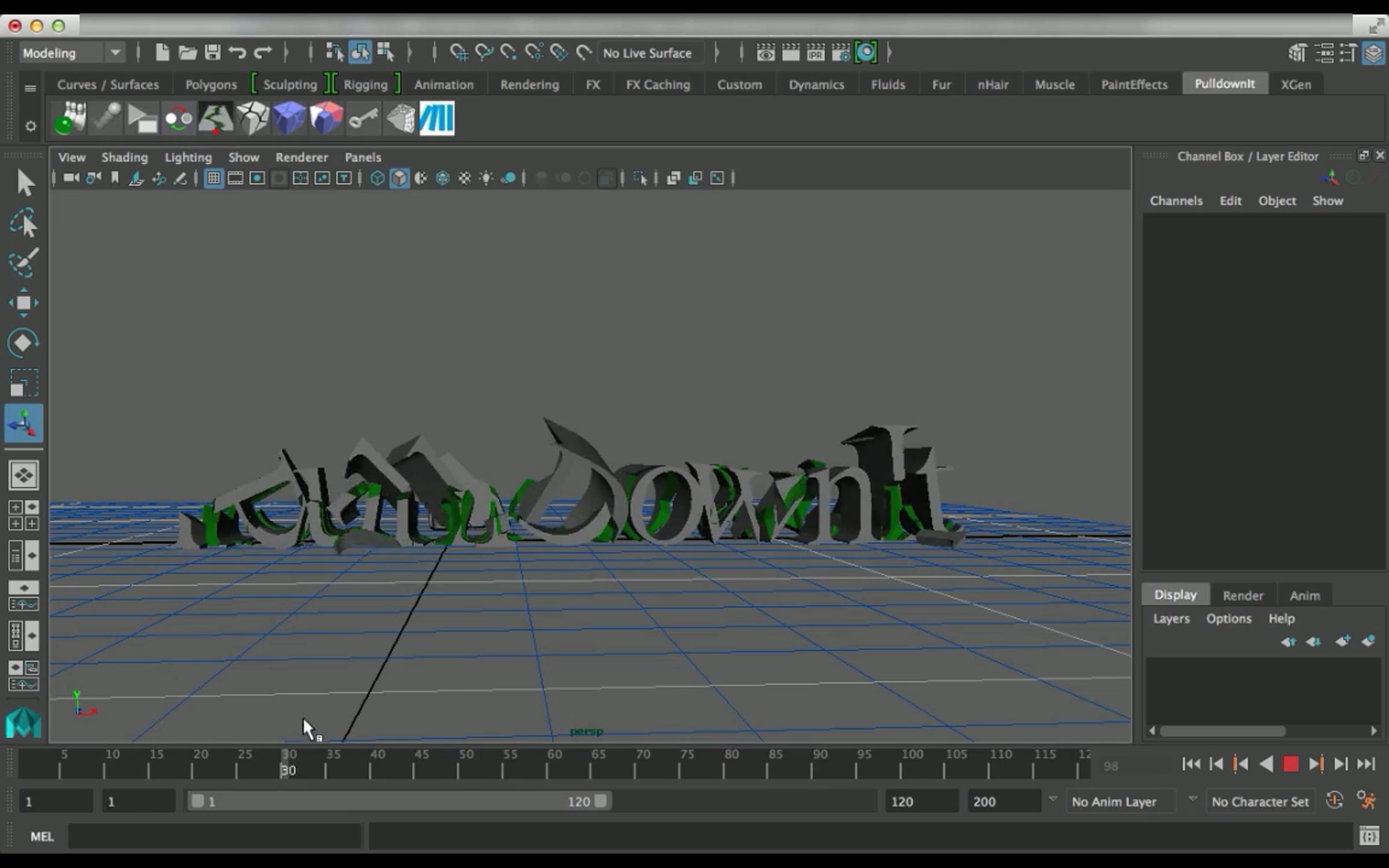
Task: Choose the Scale tool
Action: pyautogui.click(x=23, y=382)
